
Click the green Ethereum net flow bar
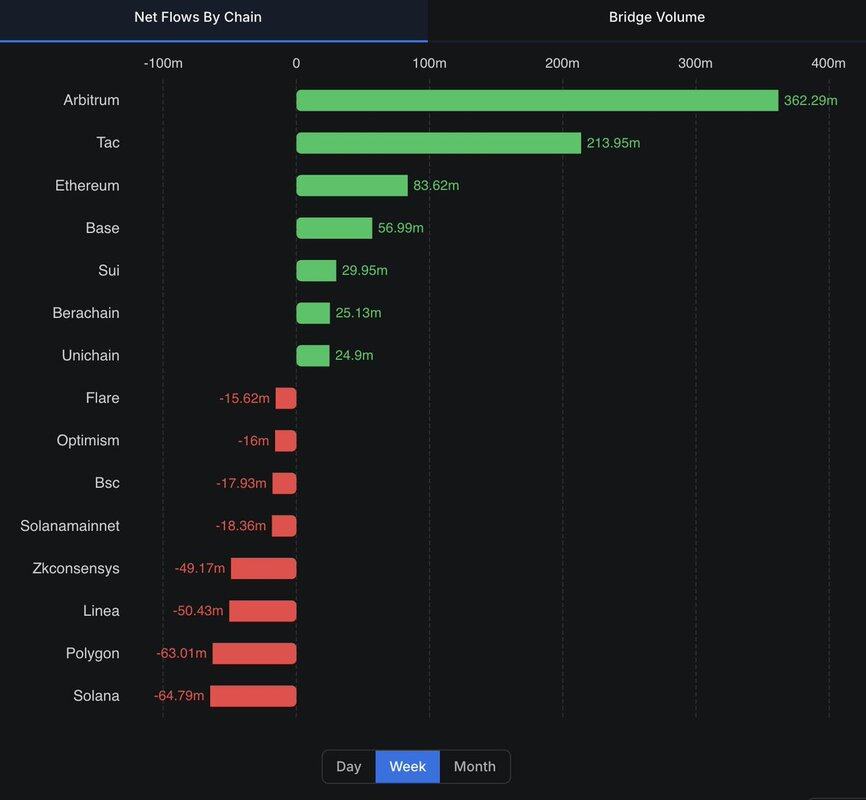(x=352, y=186)
